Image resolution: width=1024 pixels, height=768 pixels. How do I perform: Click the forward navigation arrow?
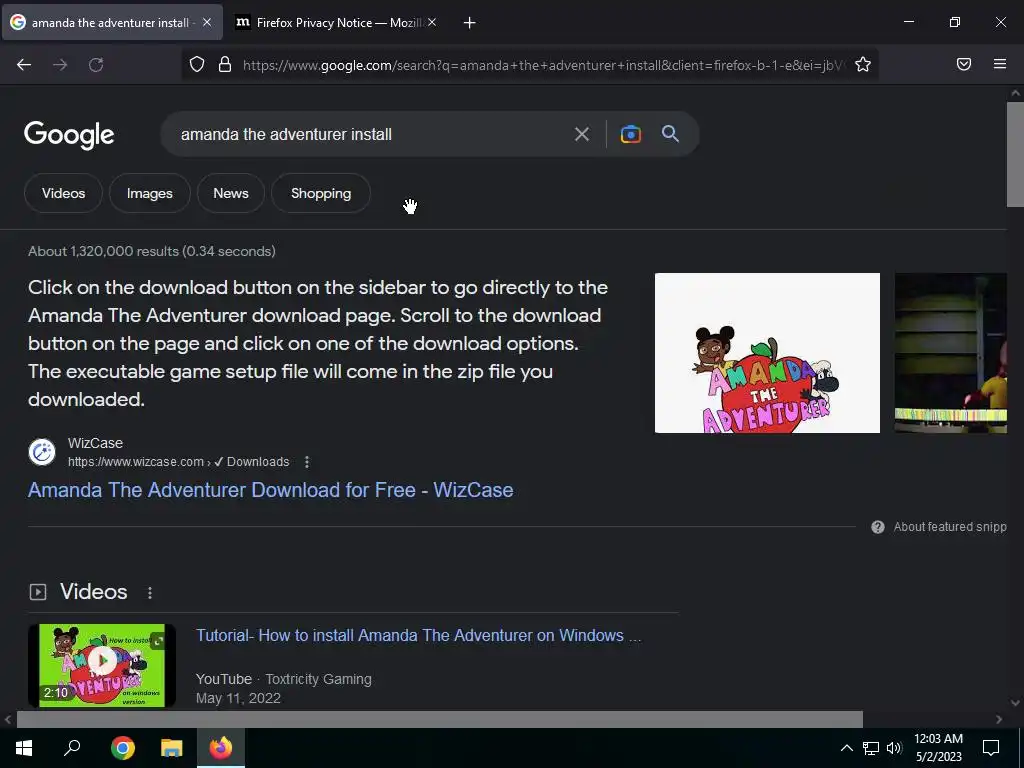(x=60, y=65)
